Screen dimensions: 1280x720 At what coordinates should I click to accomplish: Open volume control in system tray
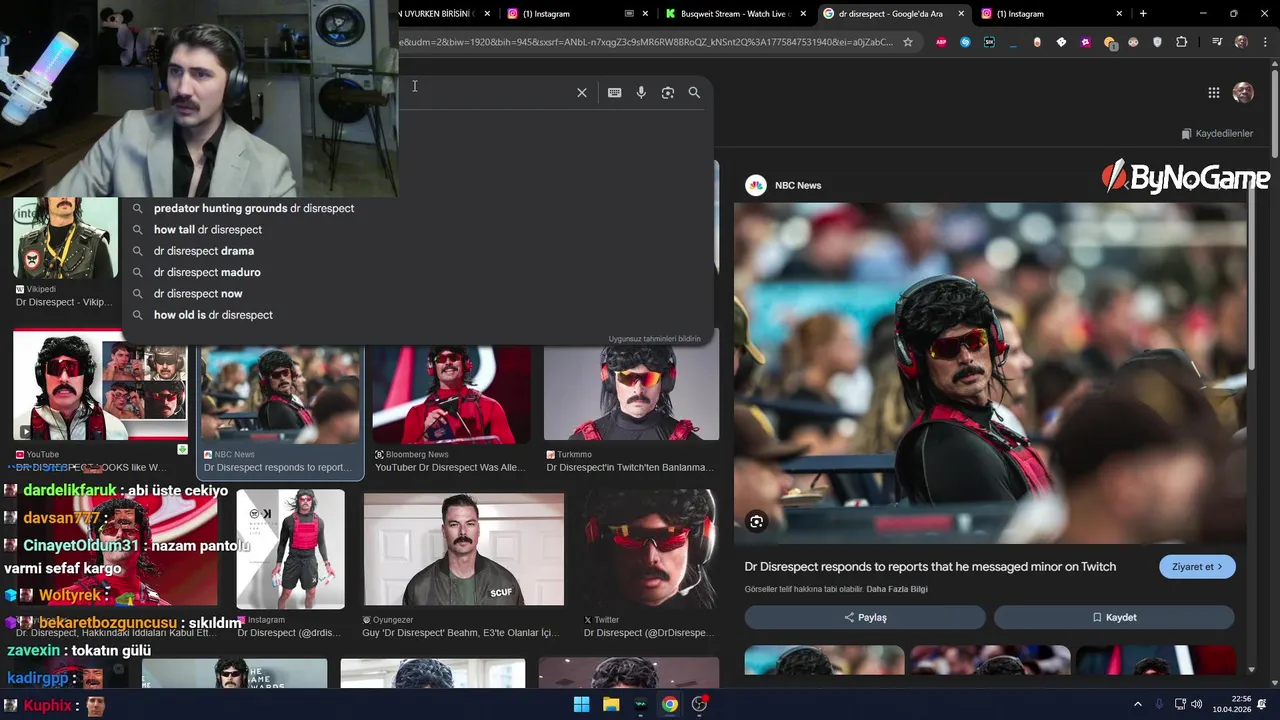pyautogui.click(x=1196, y=705)
